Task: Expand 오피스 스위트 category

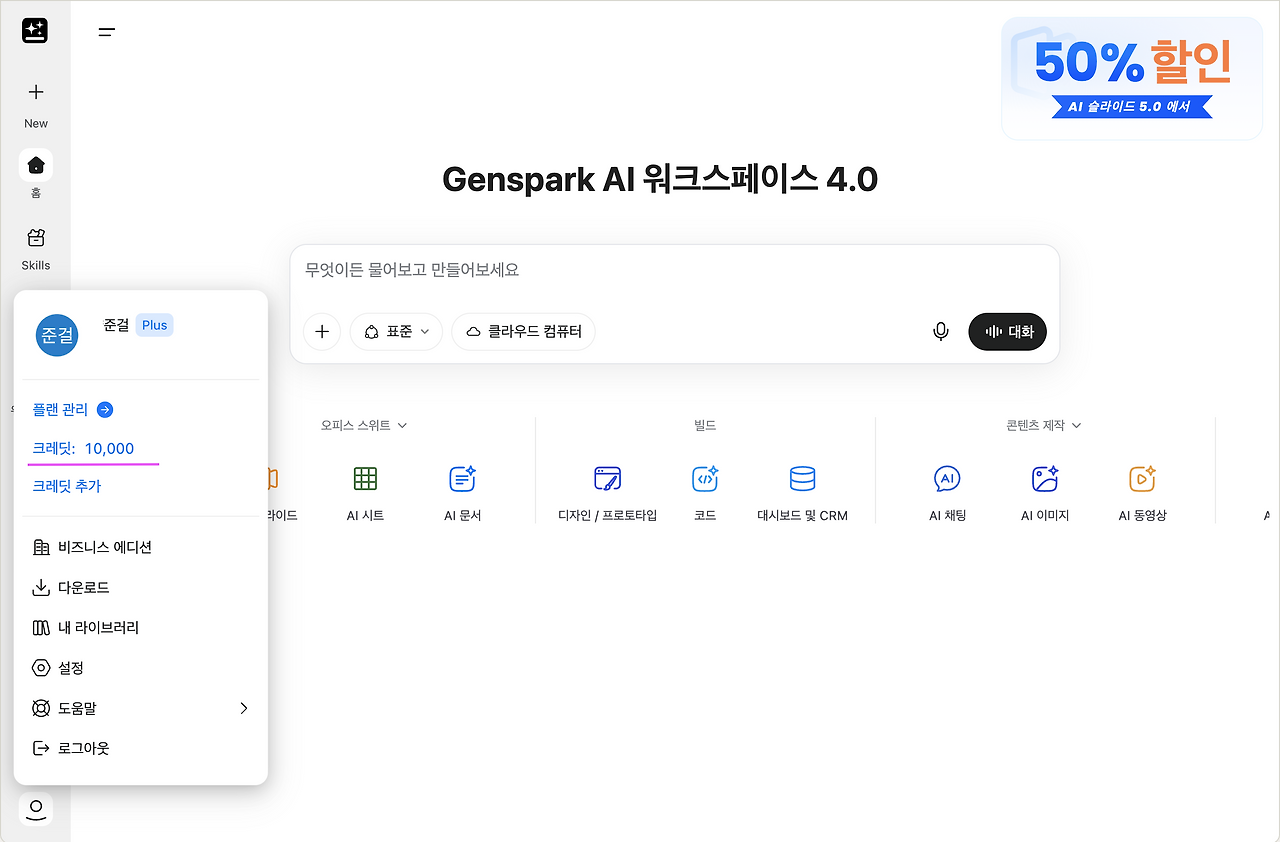Action: click(364, 425)
